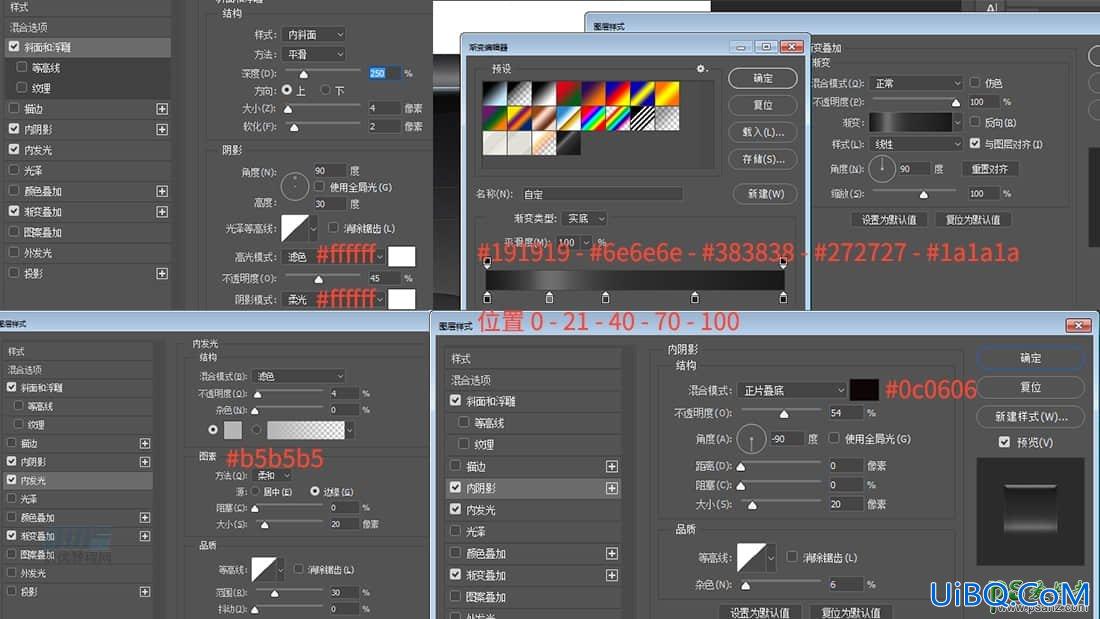Open the 高光模式 滤色 dropdown
The width and height of the screenshot is (1100, 619).
pos(333,257)
